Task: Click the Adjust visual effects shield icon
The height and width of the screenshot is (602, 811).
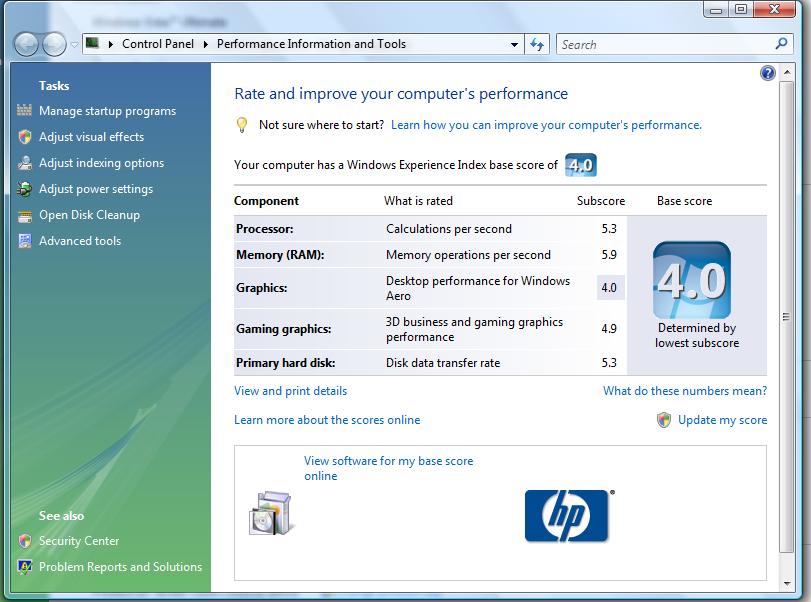Action: [24, 137]
